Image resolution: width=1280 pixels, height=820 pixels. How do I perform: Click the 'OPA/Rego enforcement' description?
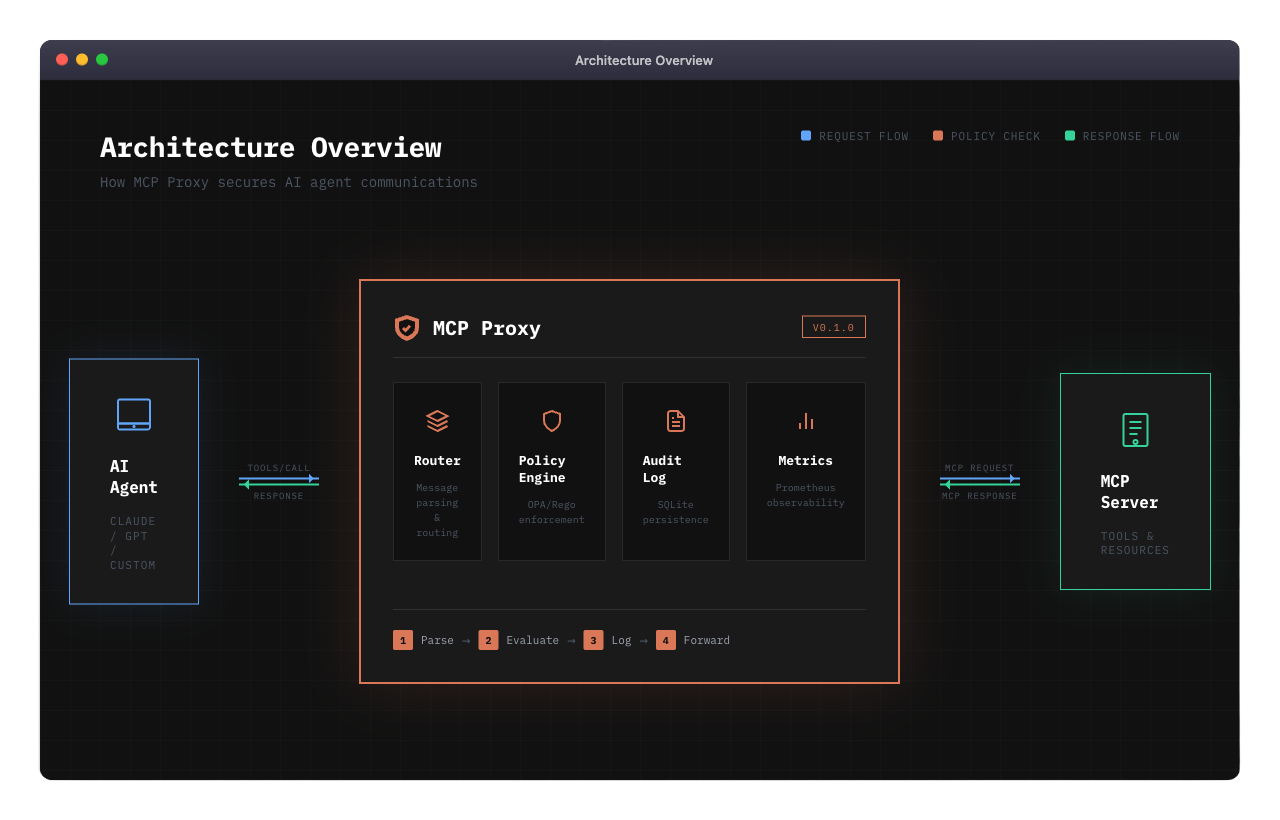click(552, 512)
